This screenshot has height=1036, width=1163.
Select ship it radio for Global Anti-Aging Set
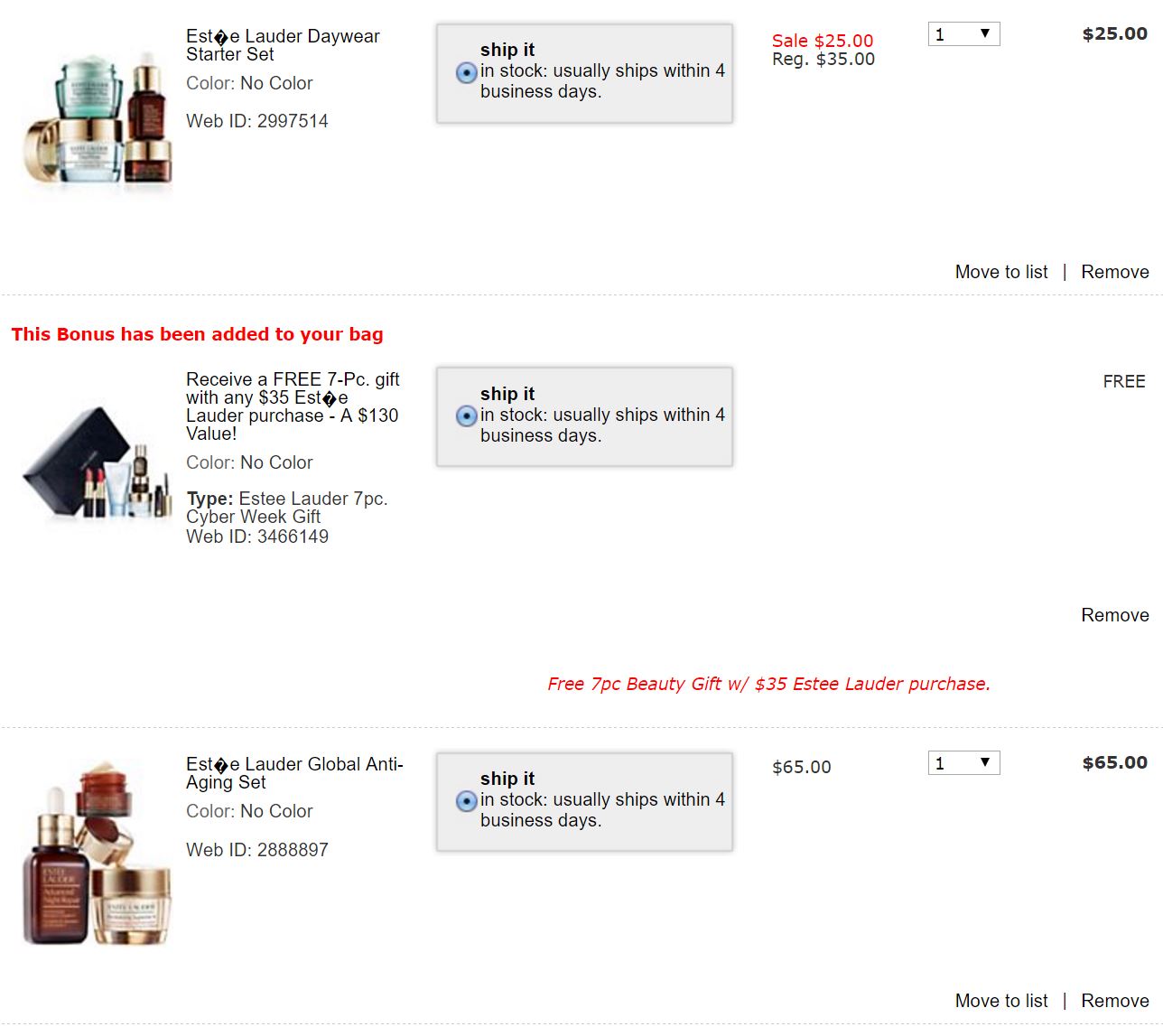coord(466,801)
